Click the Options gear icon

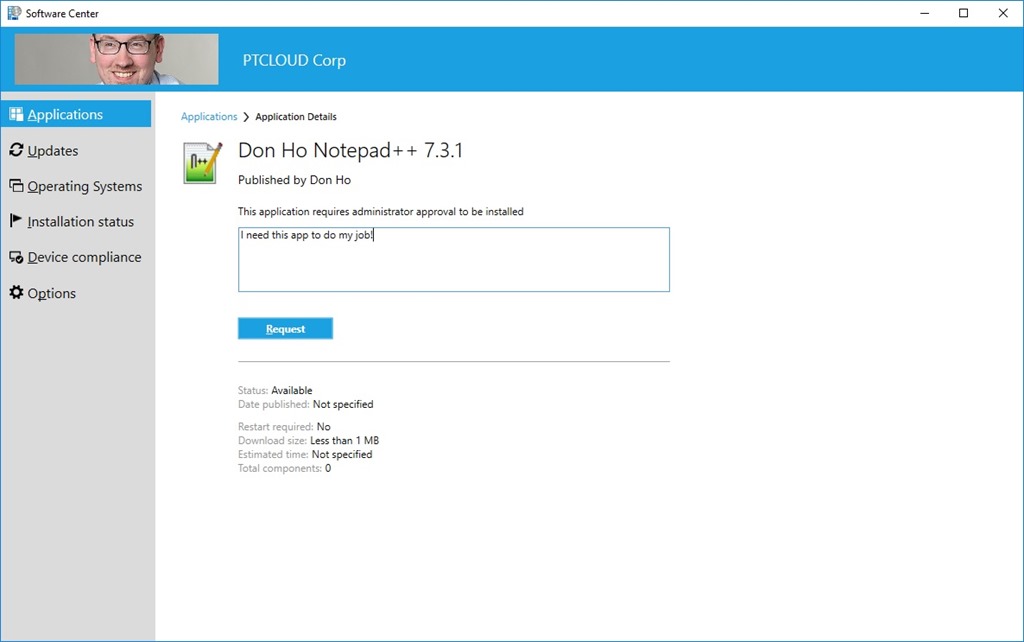point(16,292)
